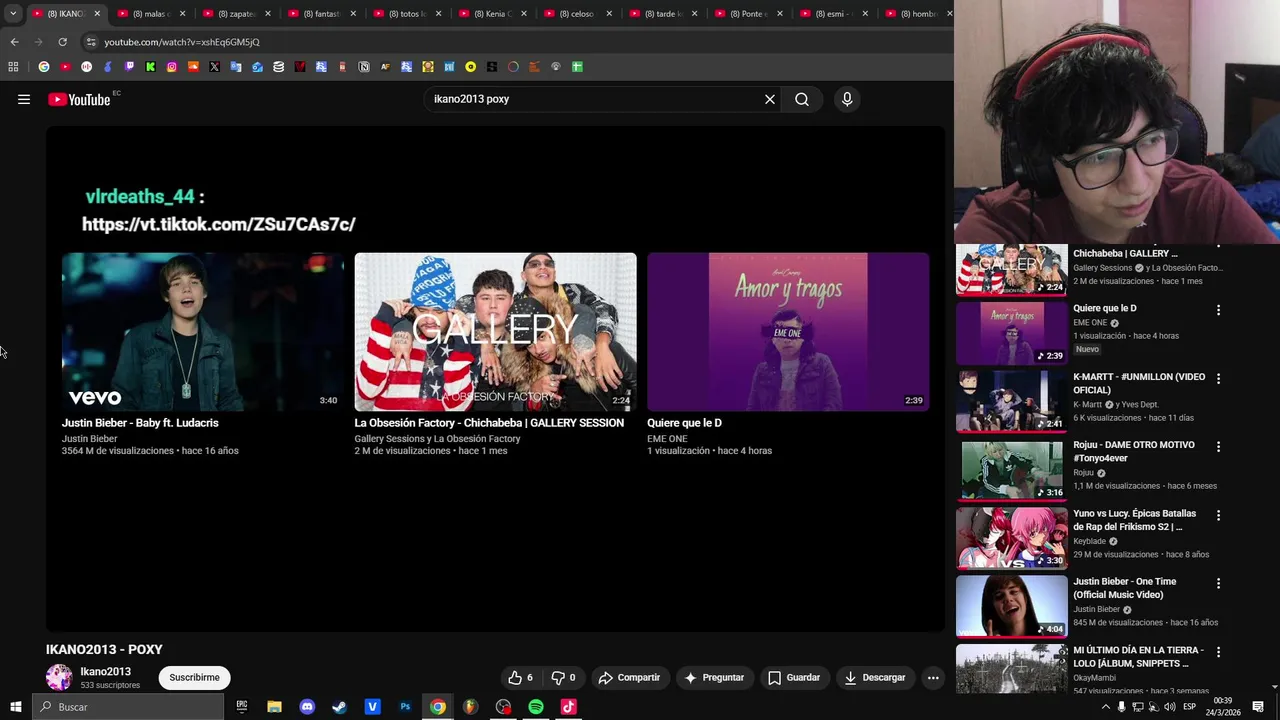The width and height of the screenshot is (1280, 720).
Task: Submit search with the magnifier icon
Action: tap(802, 99)
